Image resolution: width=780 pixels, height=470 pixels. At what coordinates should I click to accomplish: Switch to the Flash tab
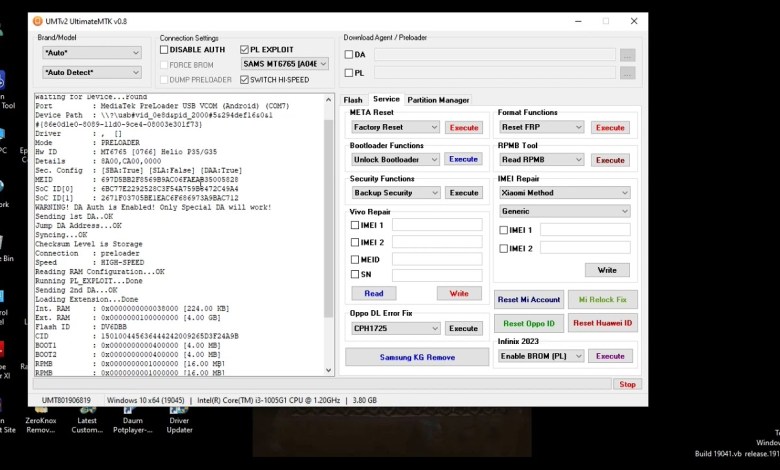pos(353,100)
